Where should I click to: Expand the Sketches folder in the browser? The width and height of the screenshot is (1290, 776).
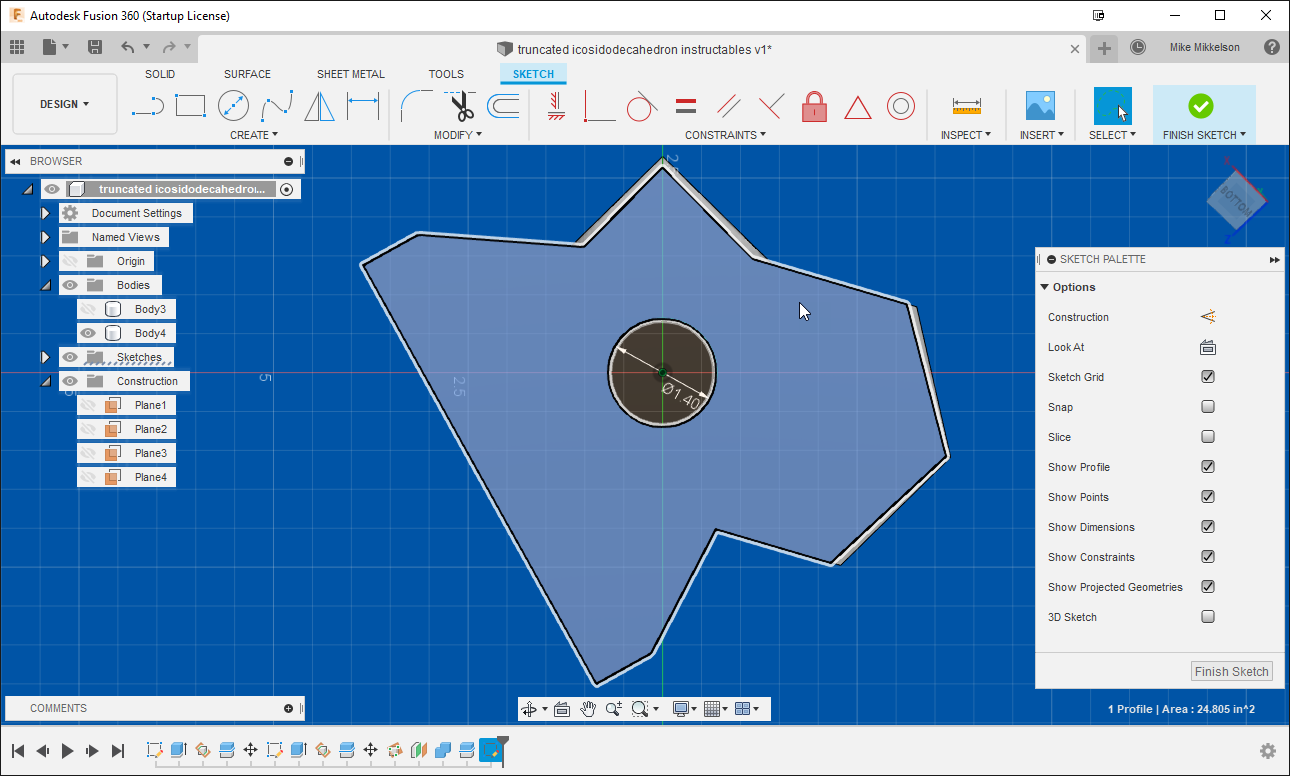(45, 357)
